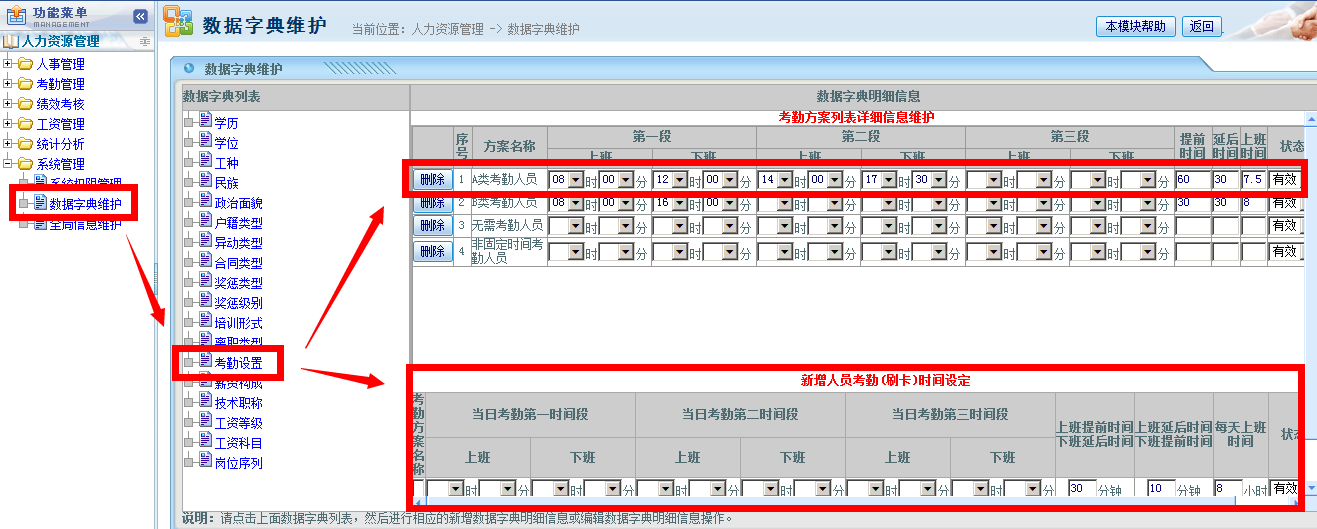Click the 数据字典维护 module logo icon
This screenshot has width=1317, height=529.
pos(178,24)
